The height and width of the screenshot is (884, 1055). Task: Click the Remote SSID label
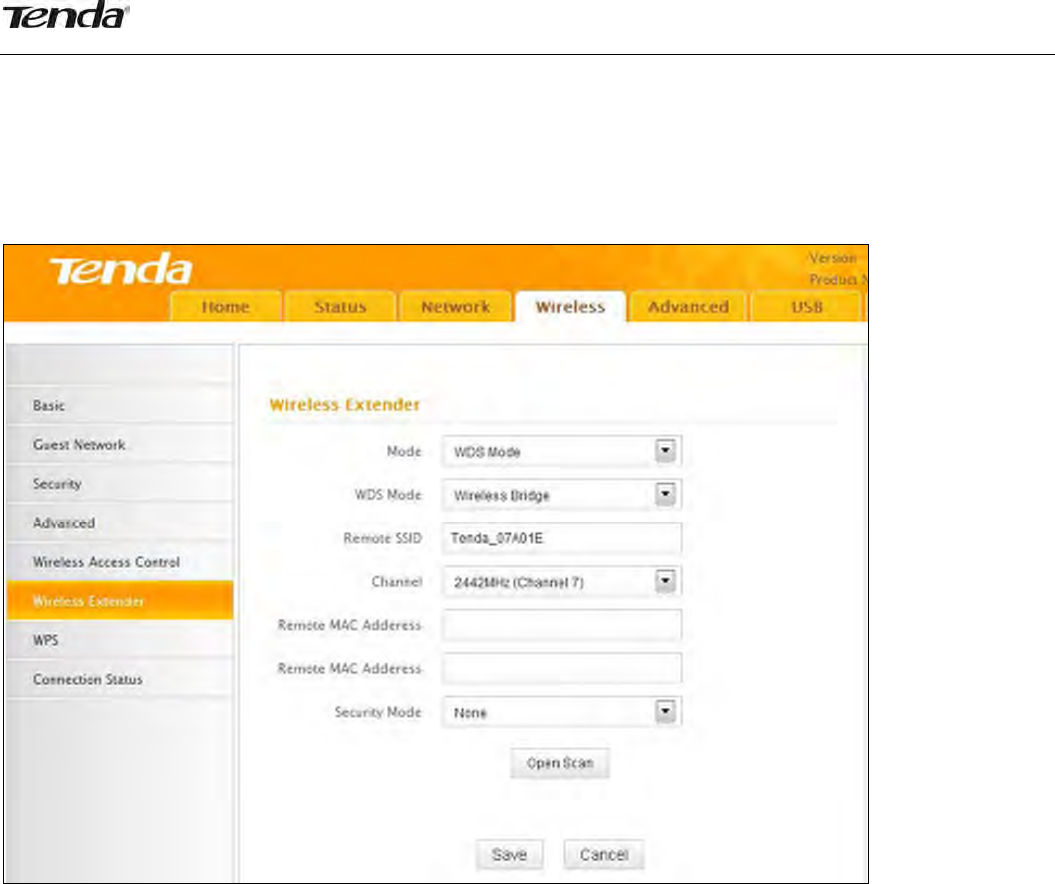point(382,538)
